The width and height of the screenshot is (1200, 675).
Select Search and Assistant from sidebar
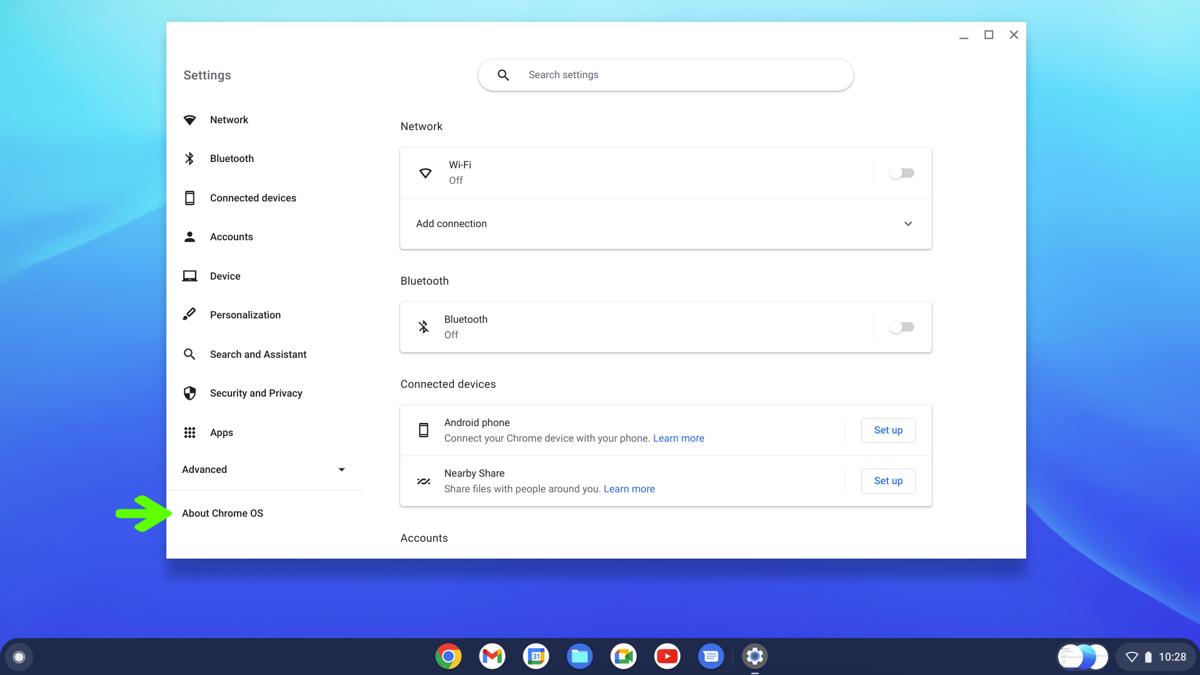click(257, 353)
